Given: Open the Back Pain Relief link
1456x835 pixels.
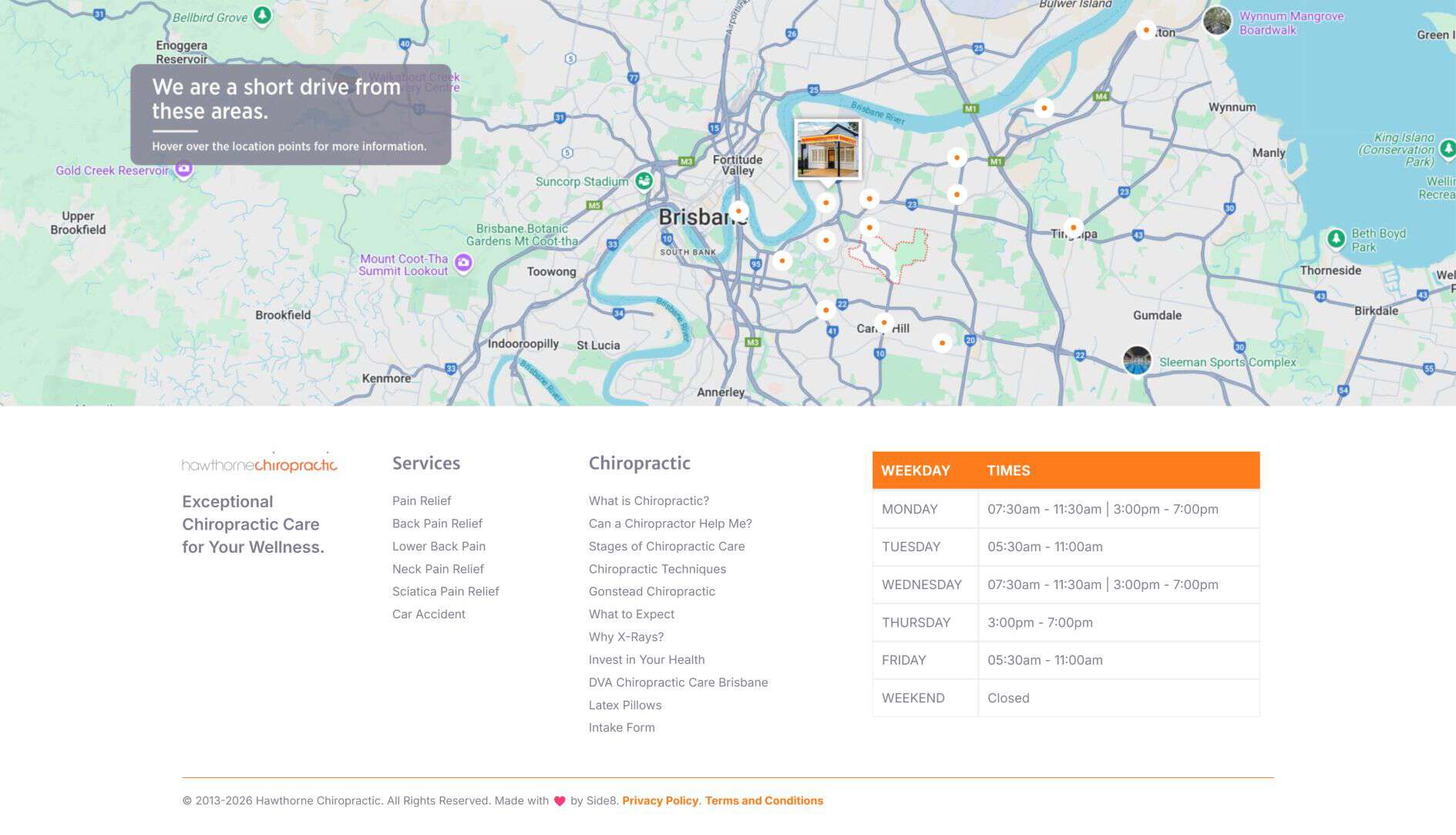Looking at the screenshot, I should [437, 524].
